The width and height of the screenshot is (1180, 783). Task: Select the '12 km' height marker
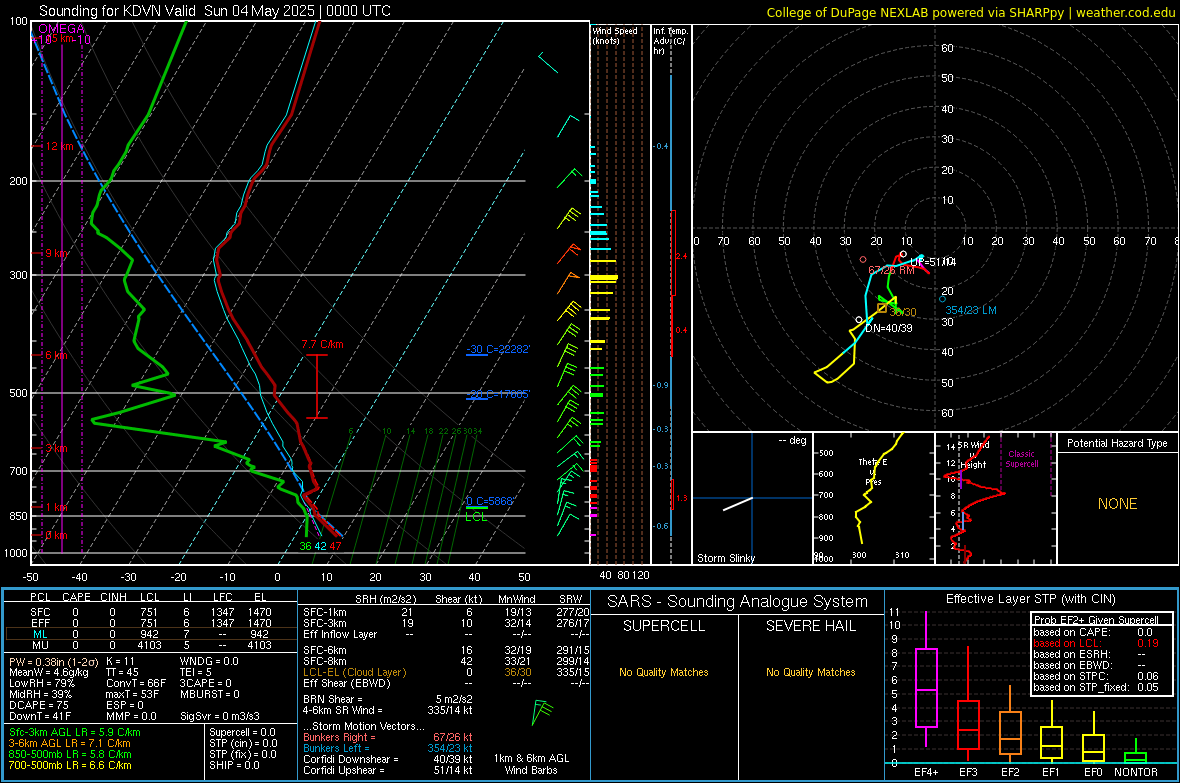[x=59, y=146]
